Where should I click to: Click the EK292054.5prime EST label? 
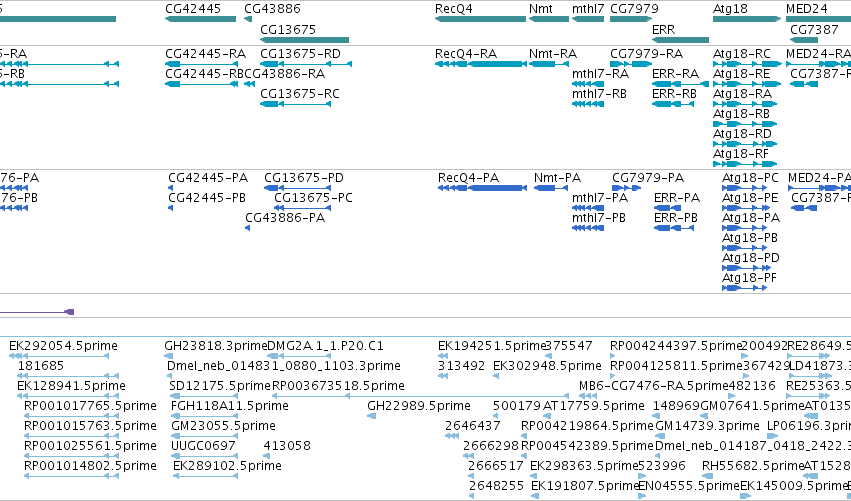coord(63,346)
